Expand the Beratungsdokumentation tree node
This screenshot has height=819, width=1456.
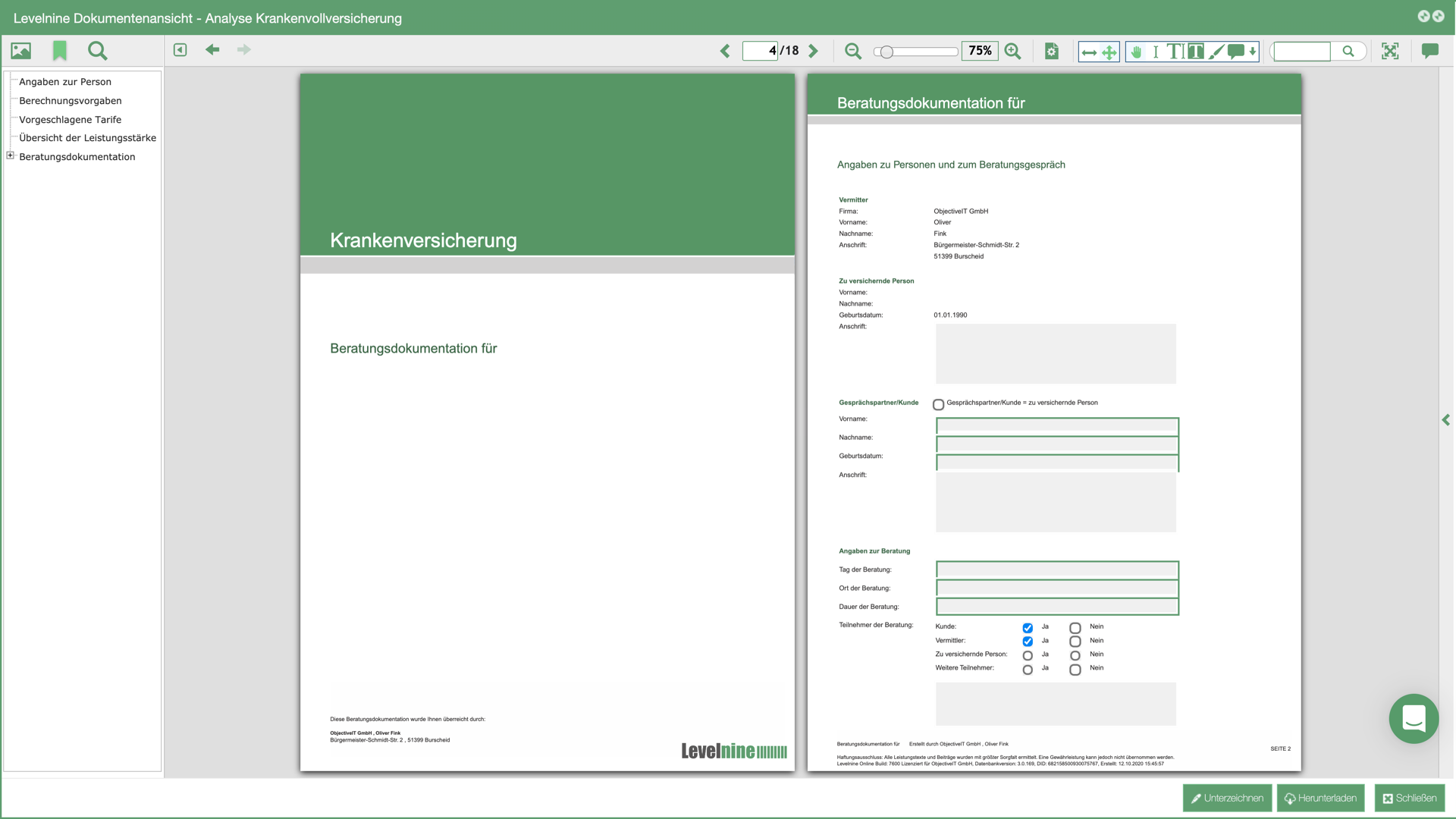[x=11, y=156]
